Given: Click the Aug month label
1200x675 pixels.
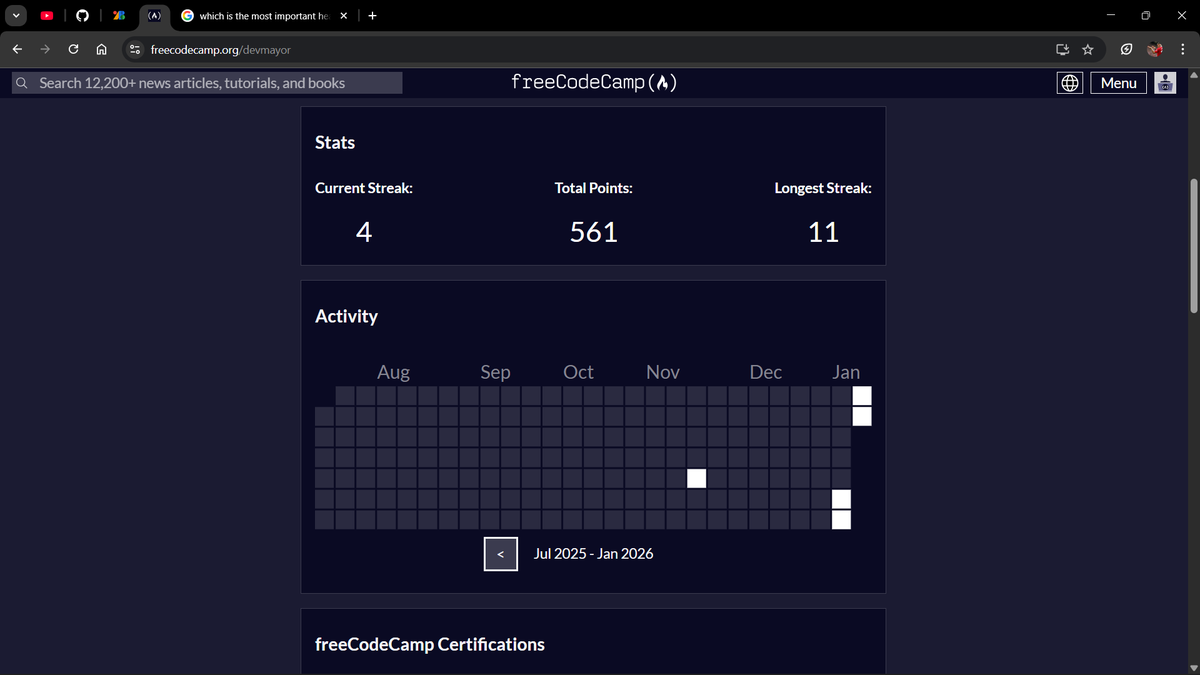Looking at the screenshot, I should (x=393, y=372).
